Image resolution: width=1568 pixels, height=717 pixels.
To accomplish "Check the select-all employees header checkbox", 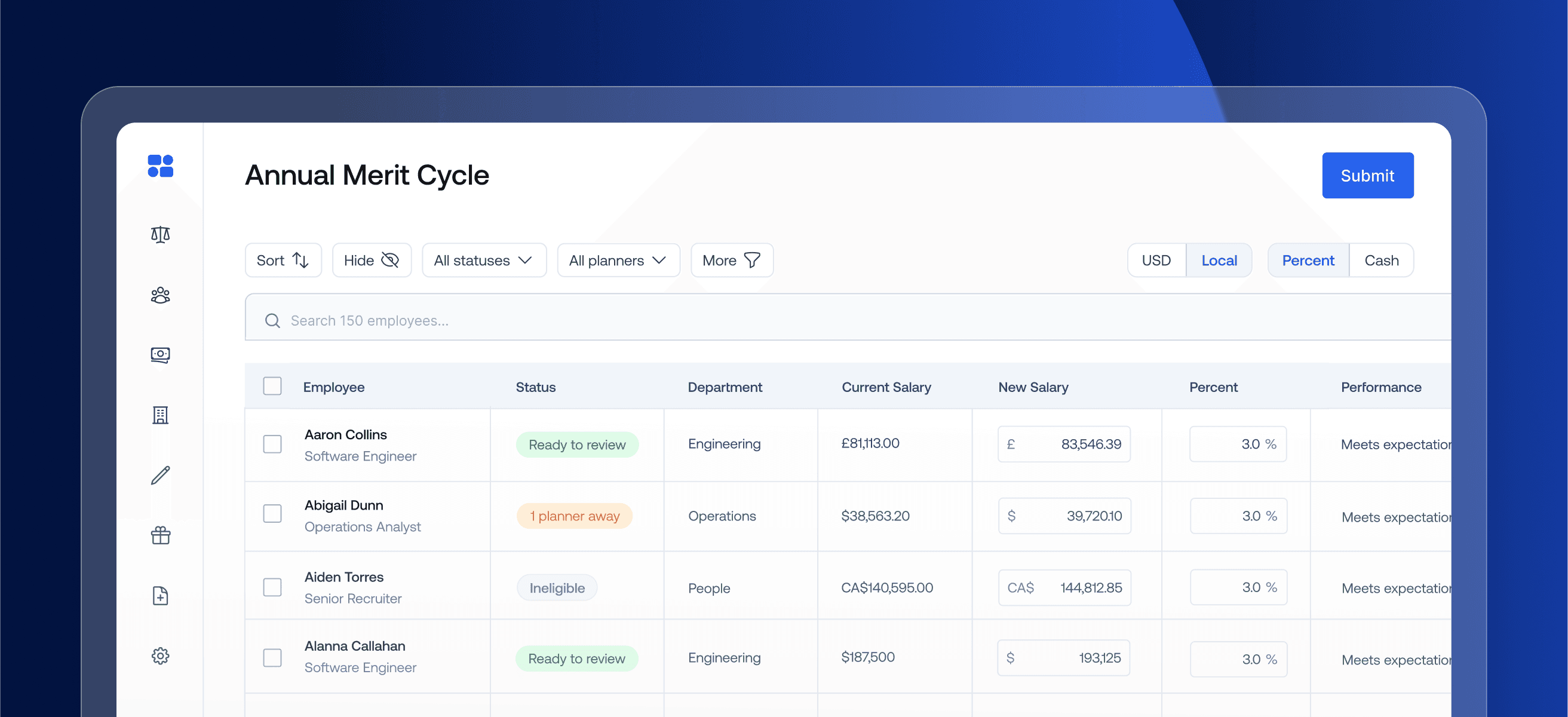I will 272,386.
